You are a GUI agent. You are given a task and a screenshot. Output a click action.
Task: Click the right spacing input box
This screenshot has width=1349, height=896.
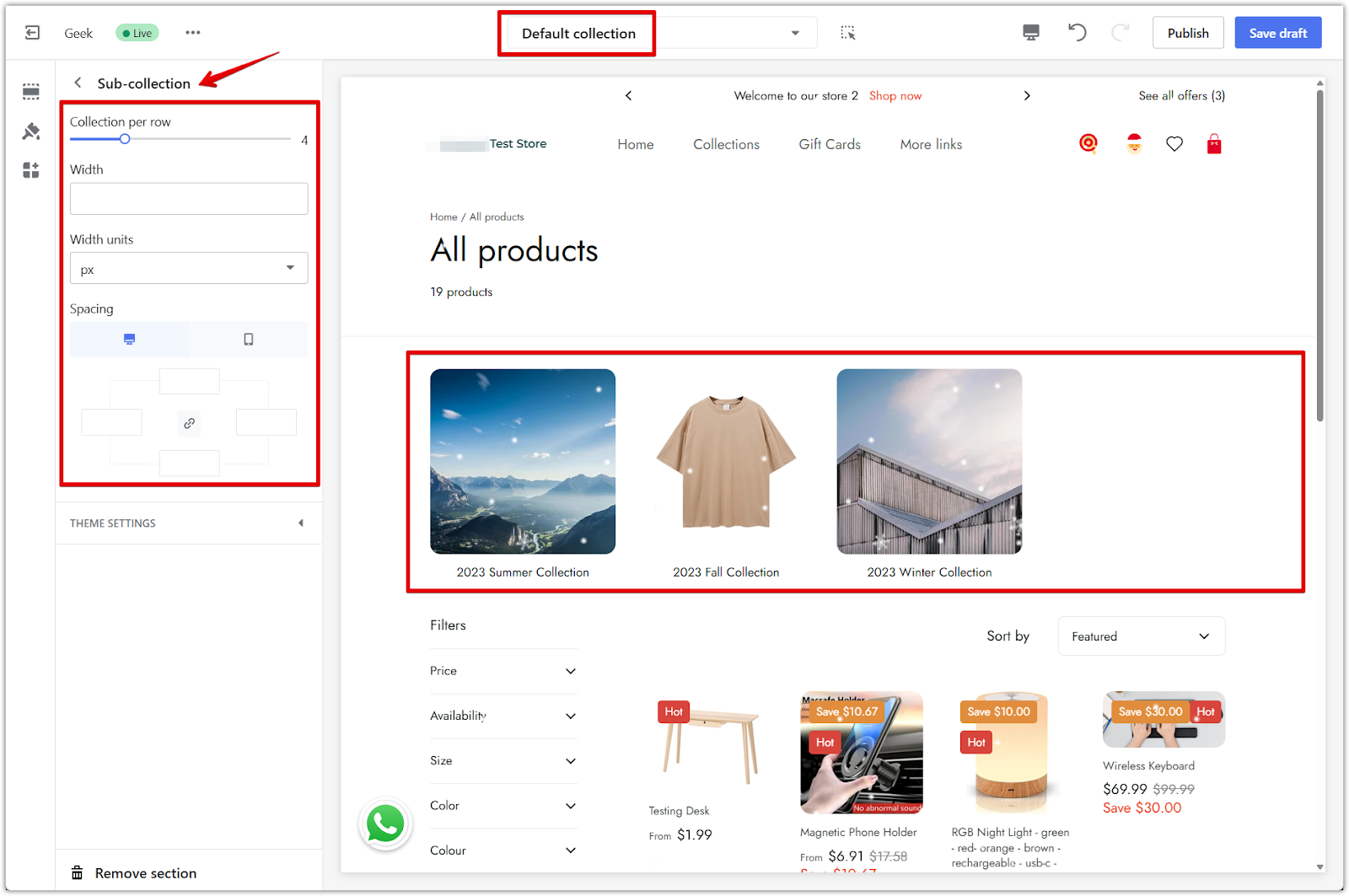(x=266, y=422)
